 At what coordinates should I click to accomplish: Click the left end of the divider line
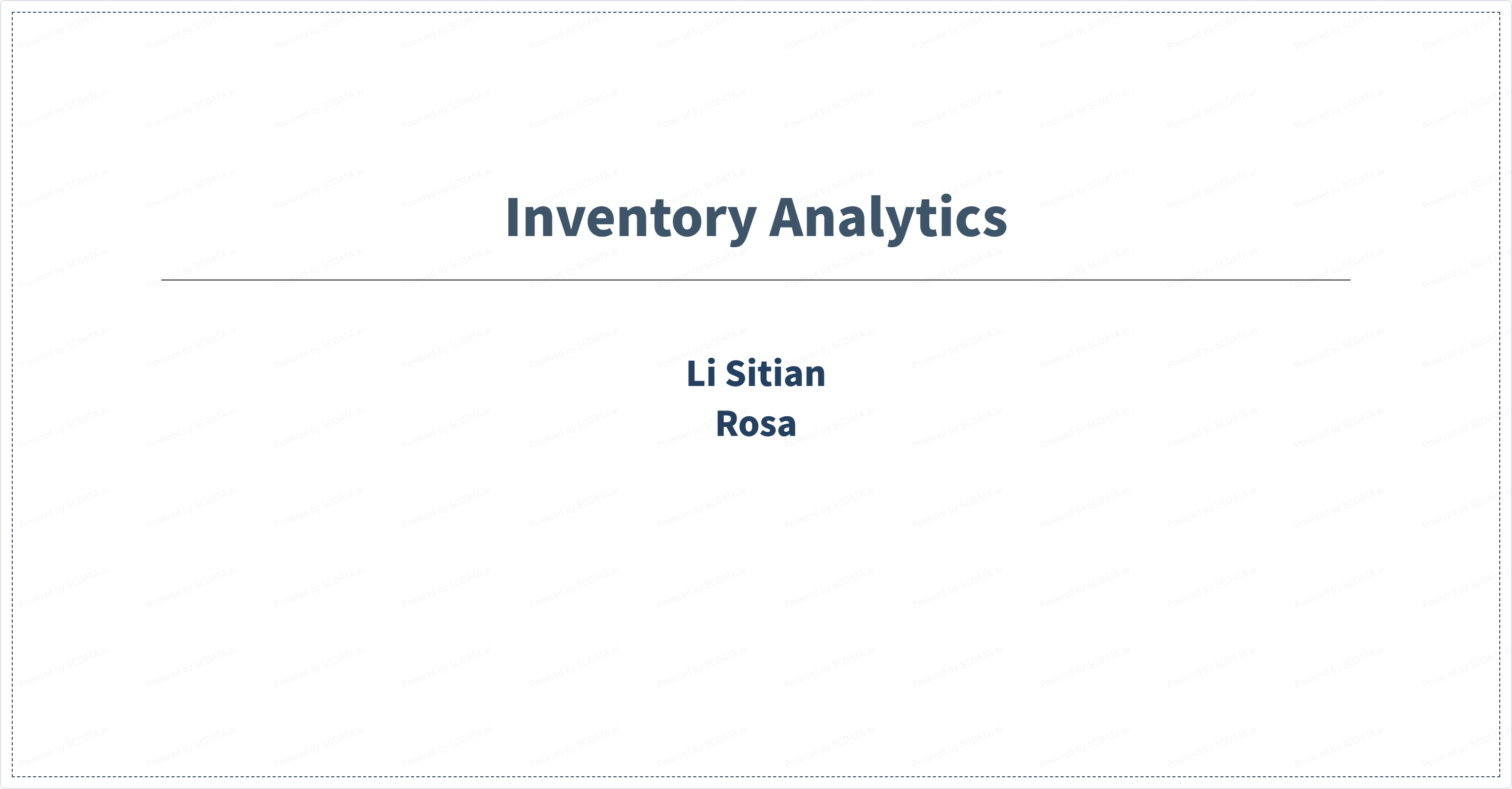click(x=163, y=280)
